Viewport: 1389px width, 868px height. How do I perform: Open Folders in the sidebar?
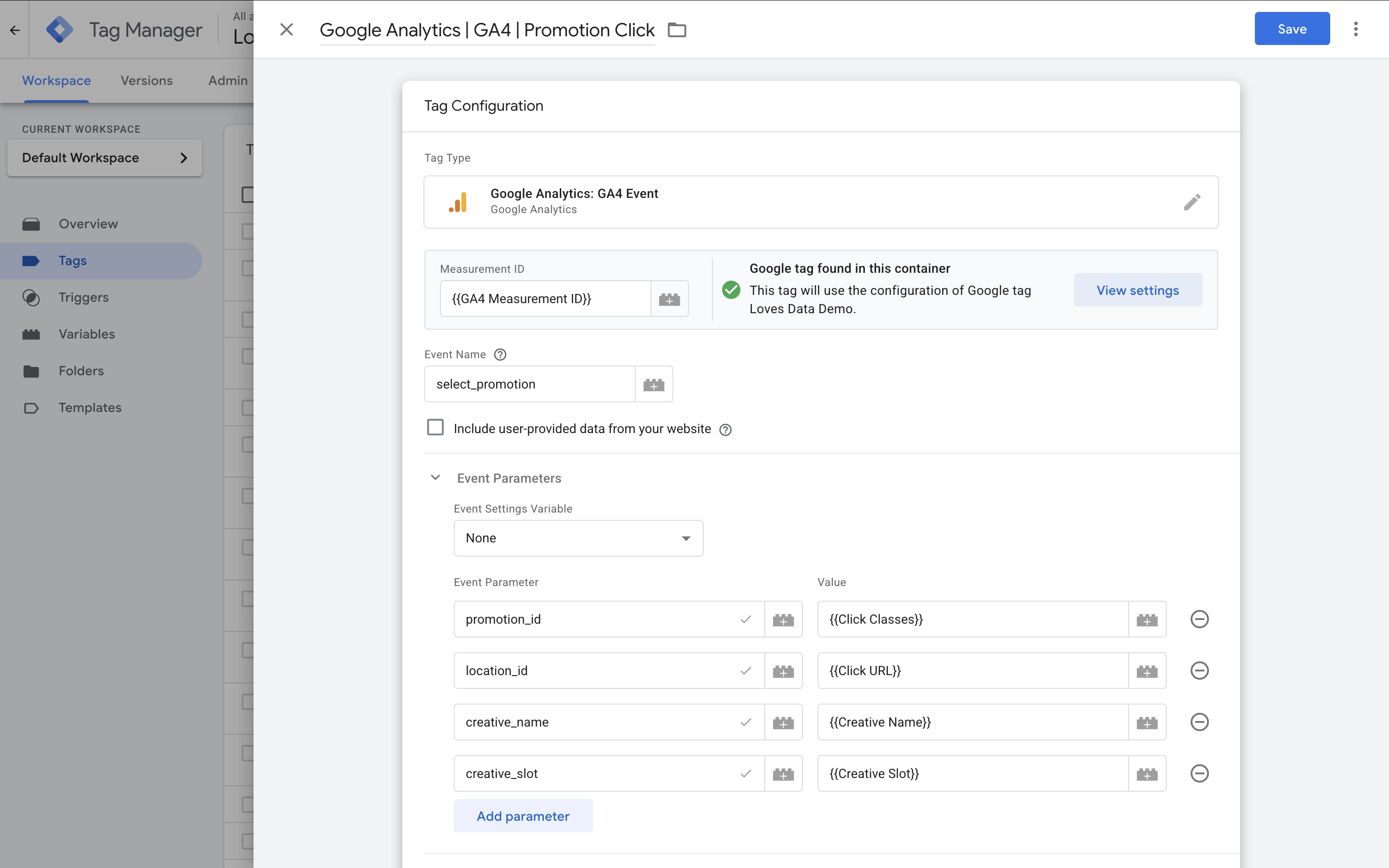click(x=101, y=371)
